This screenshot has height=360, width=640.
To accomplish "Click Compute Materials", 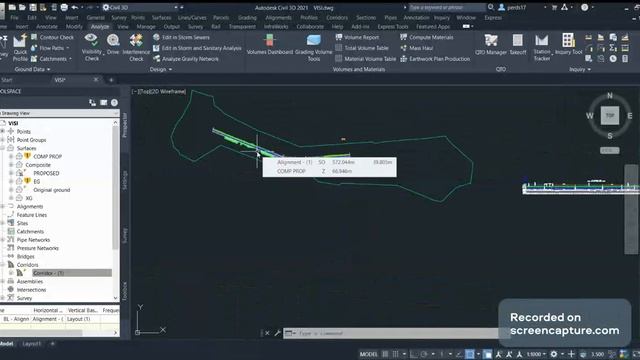I will pyautogui.click(x=427, y=37).
